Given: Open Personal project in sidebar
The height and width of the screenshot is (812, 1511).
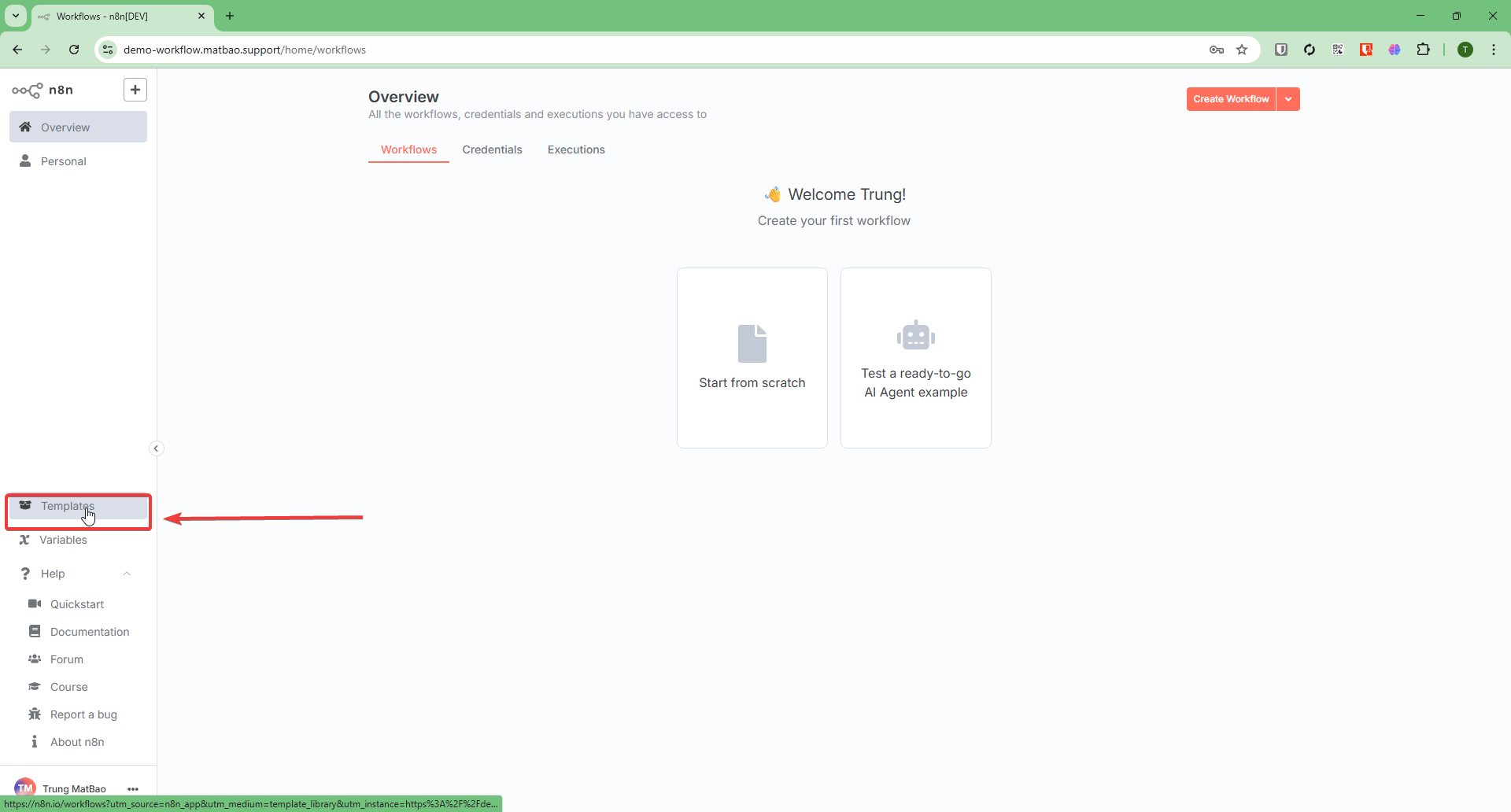Looking at the screenshot, I should [x=78, y=161].
